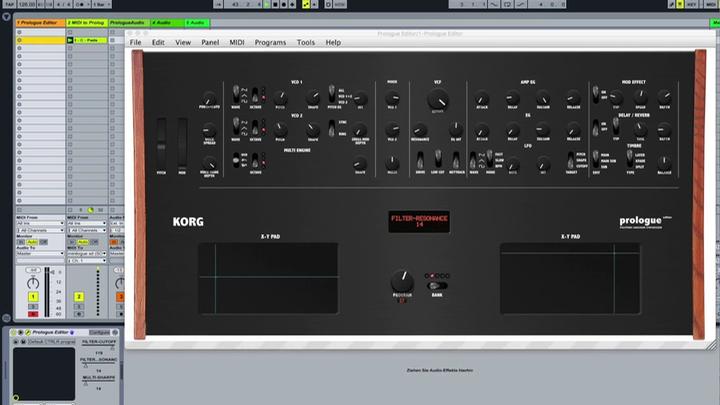Screen dimensions: 720x405
Task: Open the Help menu
Action: pos(333,42)
